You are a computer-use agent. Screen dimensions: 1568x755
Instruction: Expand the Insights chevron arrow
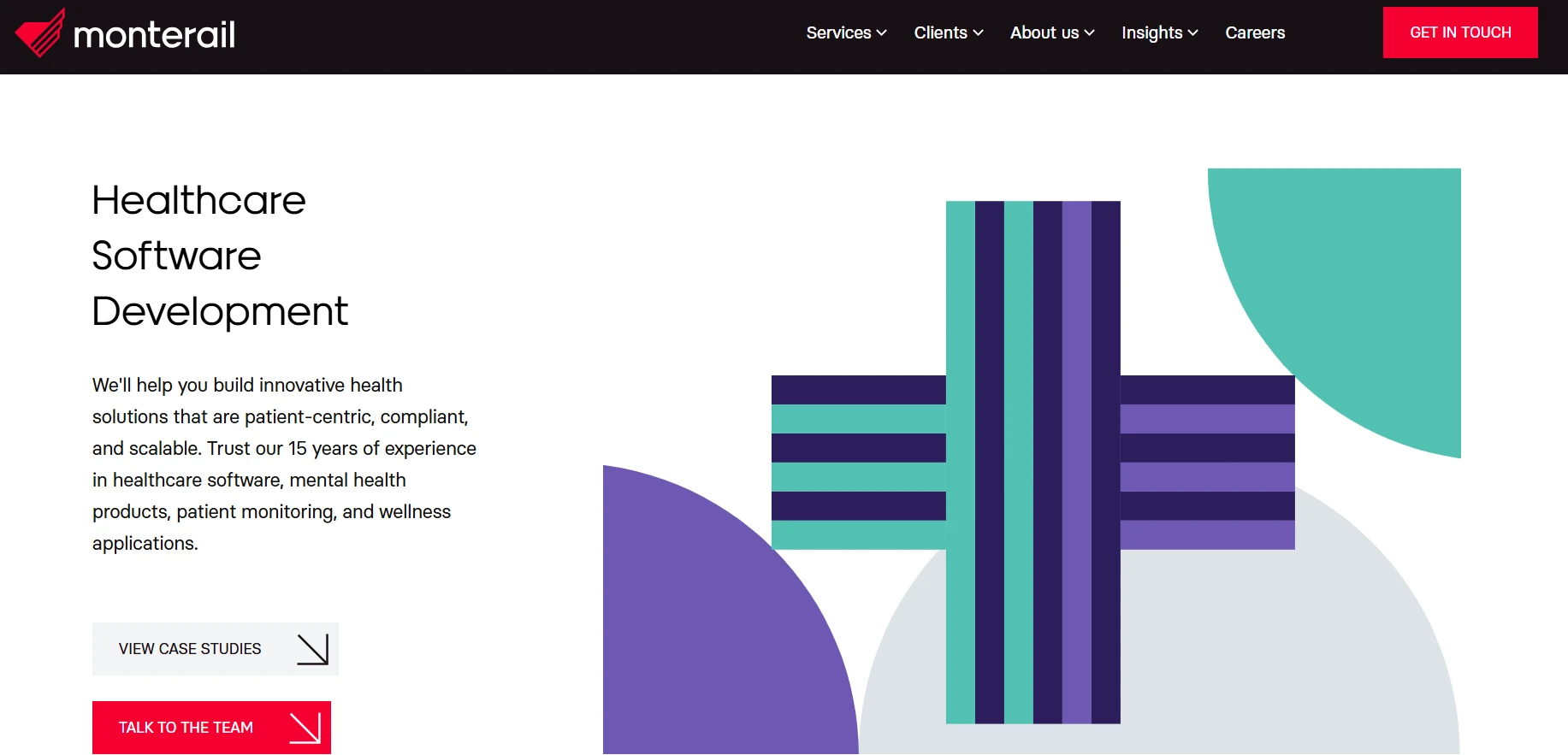point(1192,33)
